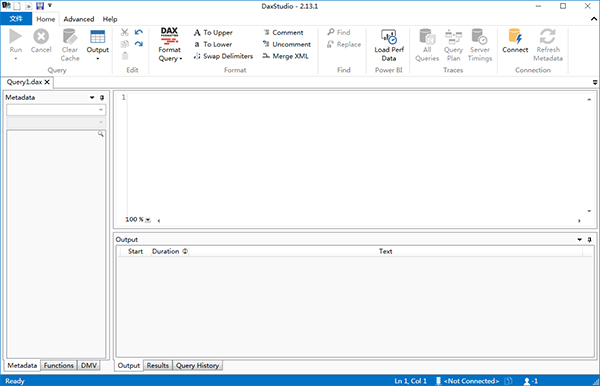Sort by the Start column header
Viewport: 600px width, 386px height.
click(x=135, y=251)
